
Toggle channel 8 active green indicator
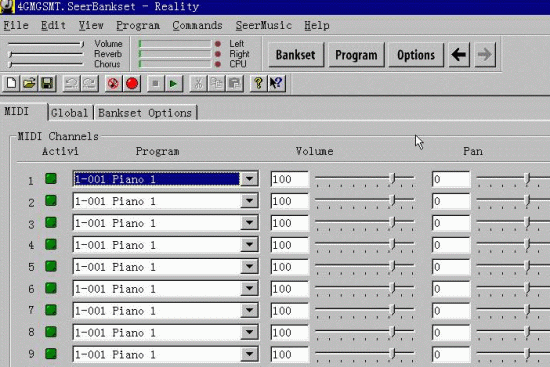[51, 332]
